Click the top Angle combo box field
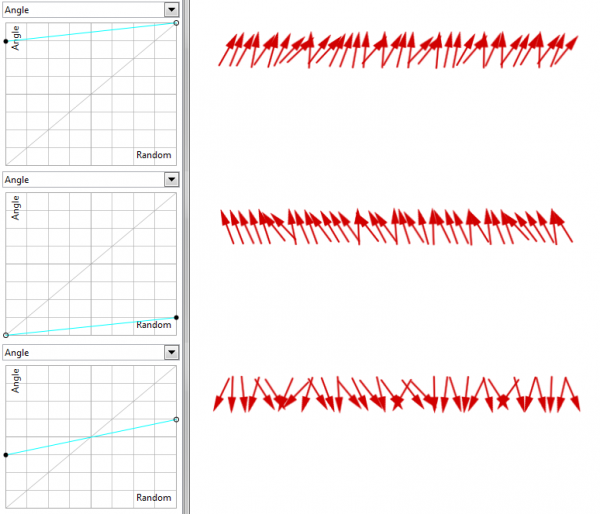The height and width of the screenshot is (514, 600). click(x=91, y=10)
